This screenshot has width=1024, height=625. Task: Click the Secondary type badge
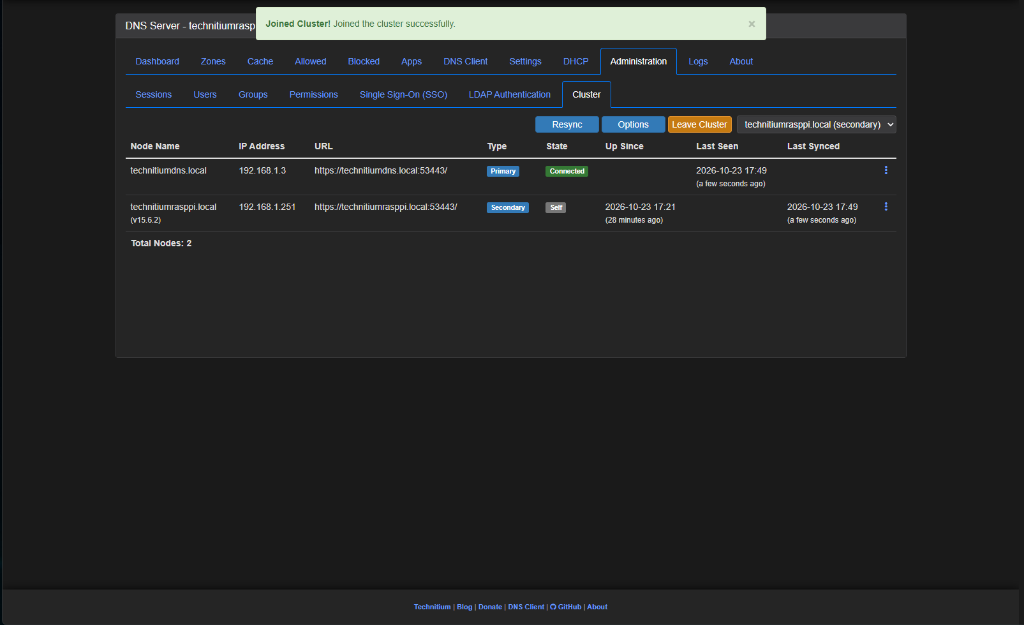coord(507,208)
